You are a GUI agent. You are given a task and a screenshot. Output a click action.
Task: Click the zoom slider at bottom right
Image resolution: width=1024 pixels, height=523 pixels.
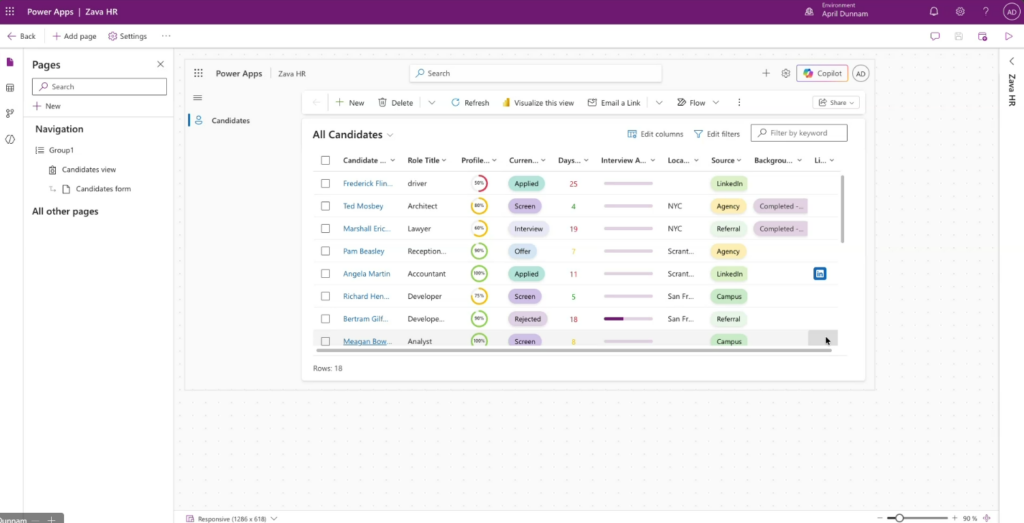pyautogui.click(x=900, y=518)
